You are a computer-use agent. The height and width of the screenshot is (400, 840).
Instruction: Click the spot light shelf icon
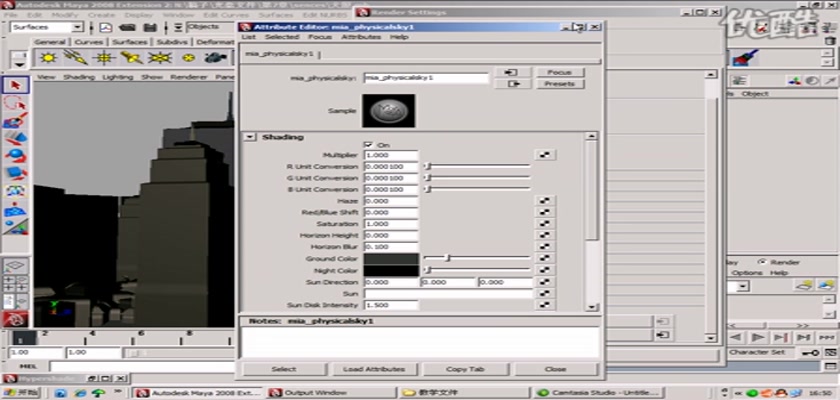tap(130, 58)
